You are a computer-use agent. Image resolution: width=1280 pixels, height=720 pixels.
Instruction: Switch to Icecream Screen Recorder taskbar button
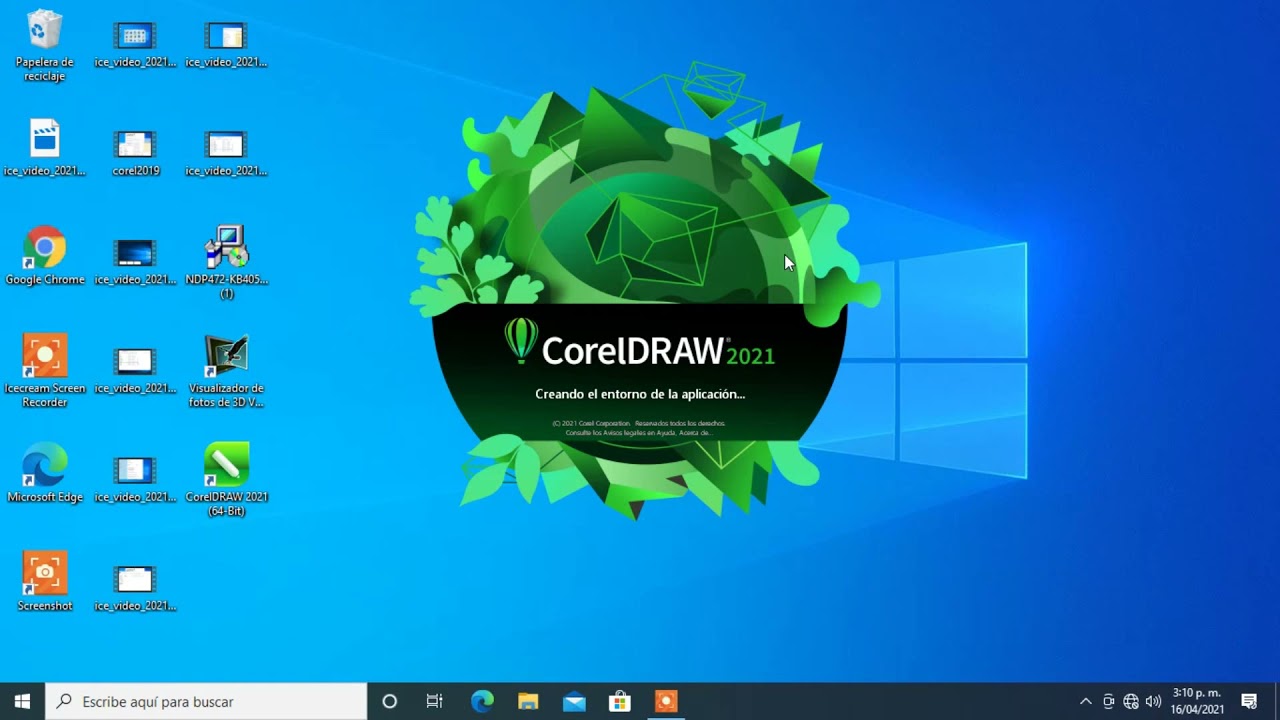tap(666, 701)
